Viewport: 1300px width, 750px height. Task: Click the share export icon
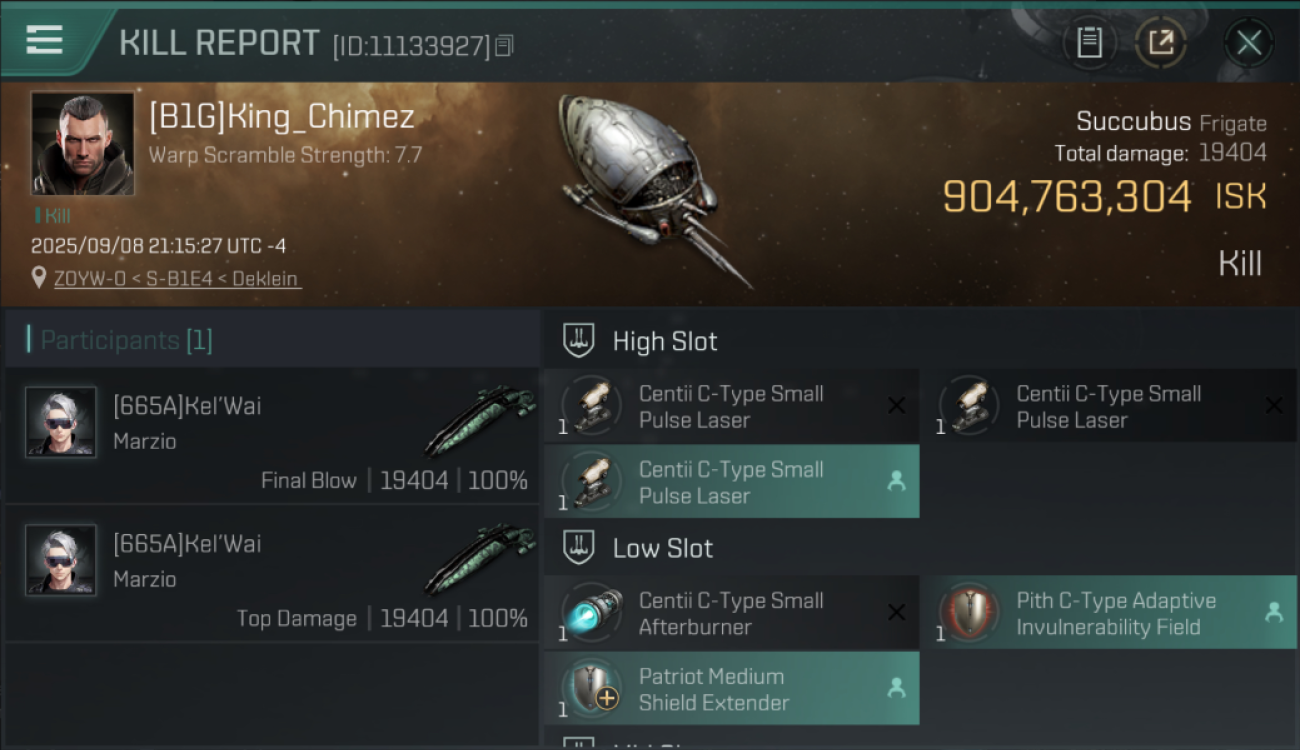tap(1161, 43)
